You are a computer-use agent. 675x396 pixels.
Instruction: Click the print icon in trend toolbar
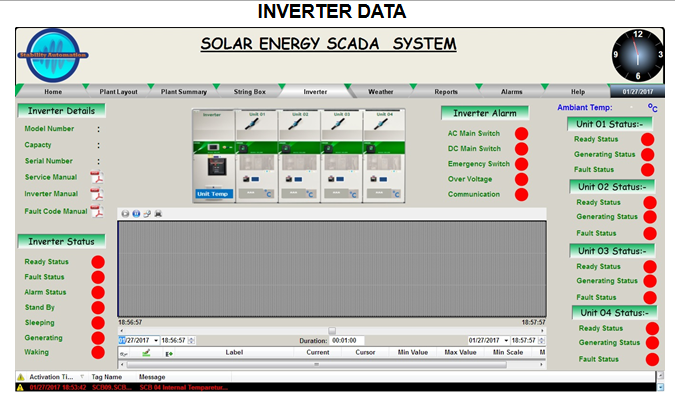(158, 213)
